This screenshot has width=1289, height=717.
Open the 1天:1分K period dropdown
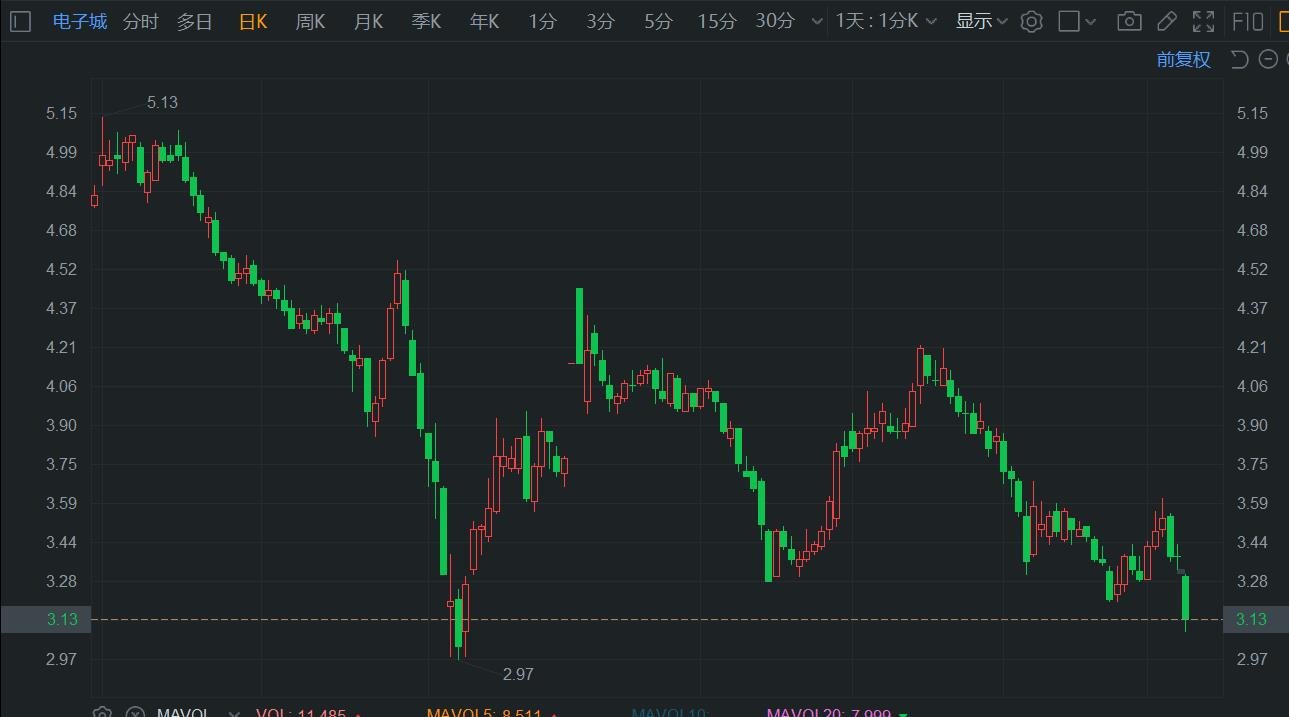[886, 21]
